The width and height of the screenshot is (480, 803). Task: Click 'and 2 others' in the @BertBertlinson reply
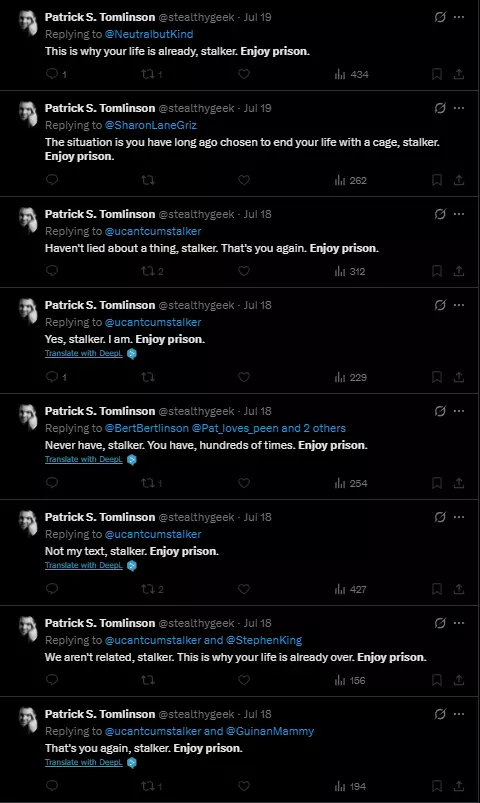pyautogui.click(x=314, y=428)
